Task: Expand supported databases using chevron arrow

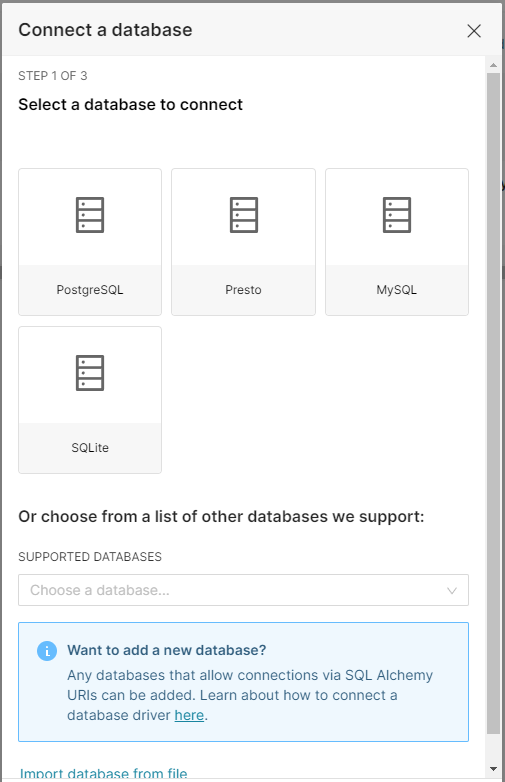Action: [x=452, y=590]
